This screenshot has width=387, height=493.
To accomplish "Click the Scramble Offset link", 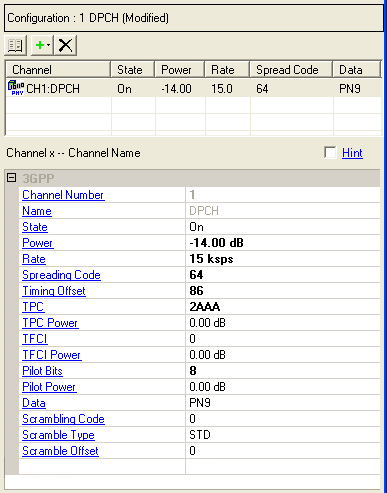I will pyautogui.click(x=60, y=451).
